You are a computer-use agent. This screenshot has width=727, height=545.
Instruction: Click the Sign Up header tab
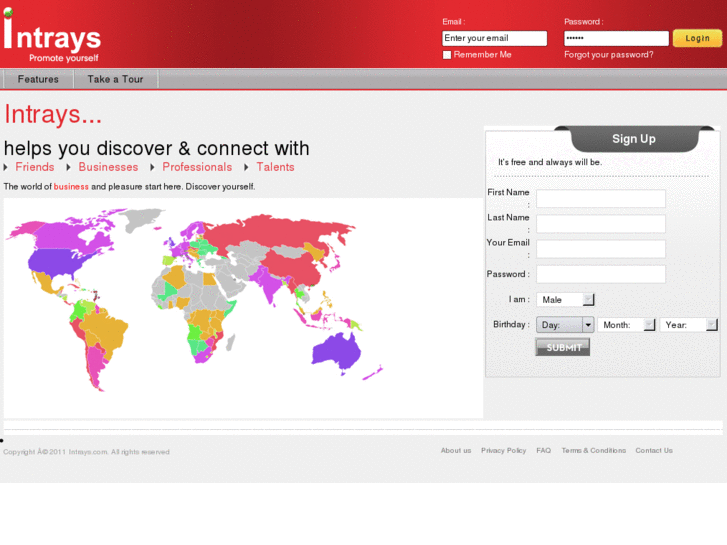pyautogui.click(x=634, y=139)
